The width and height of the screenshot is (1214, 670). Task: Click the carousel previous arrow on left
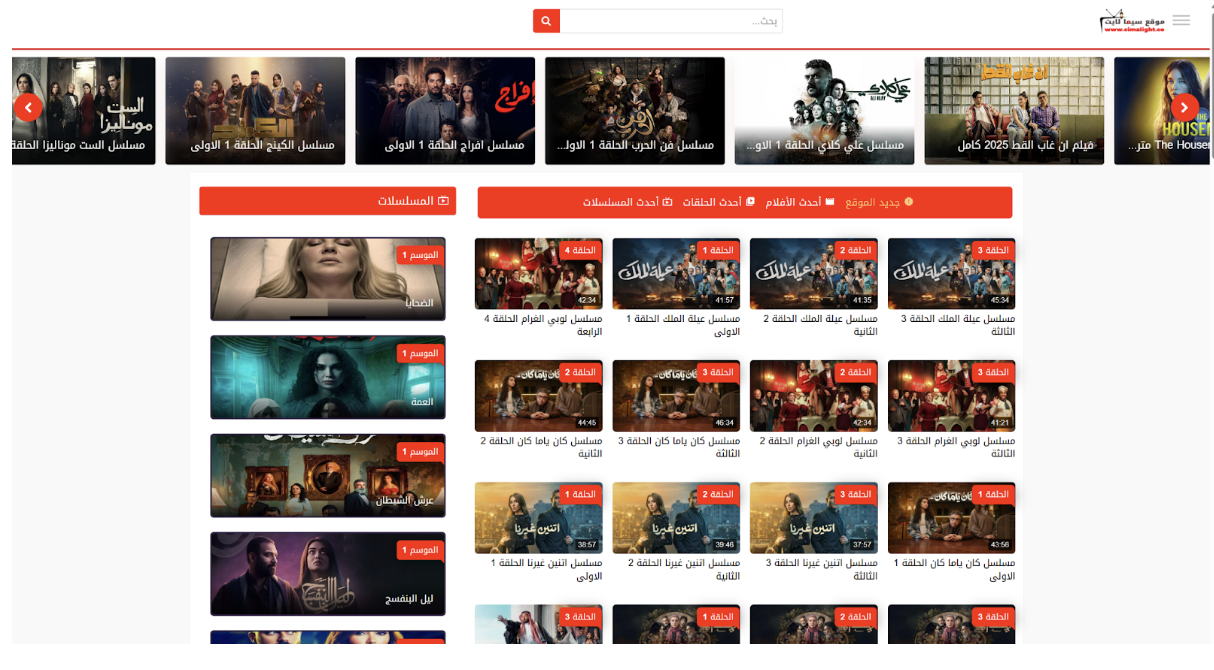point(28,107)
